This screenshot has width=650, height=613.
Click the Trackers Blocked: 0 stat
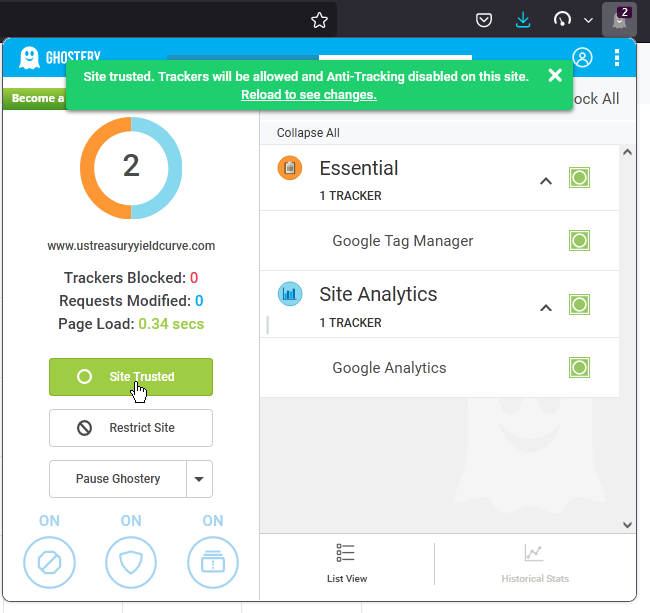(x=131, y=278)
